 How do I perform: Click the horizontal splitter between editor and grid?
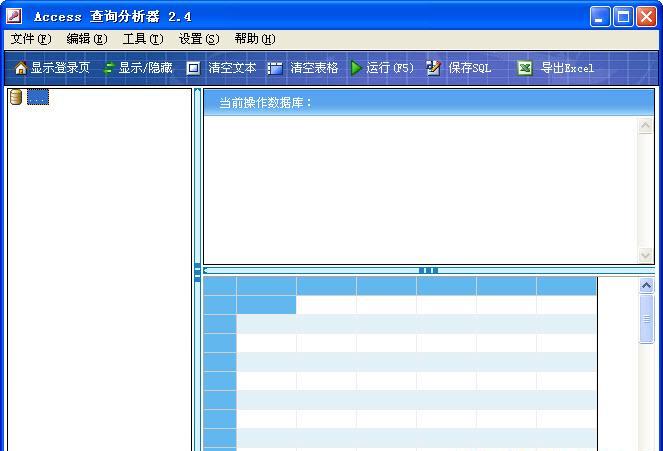[428, 270]
